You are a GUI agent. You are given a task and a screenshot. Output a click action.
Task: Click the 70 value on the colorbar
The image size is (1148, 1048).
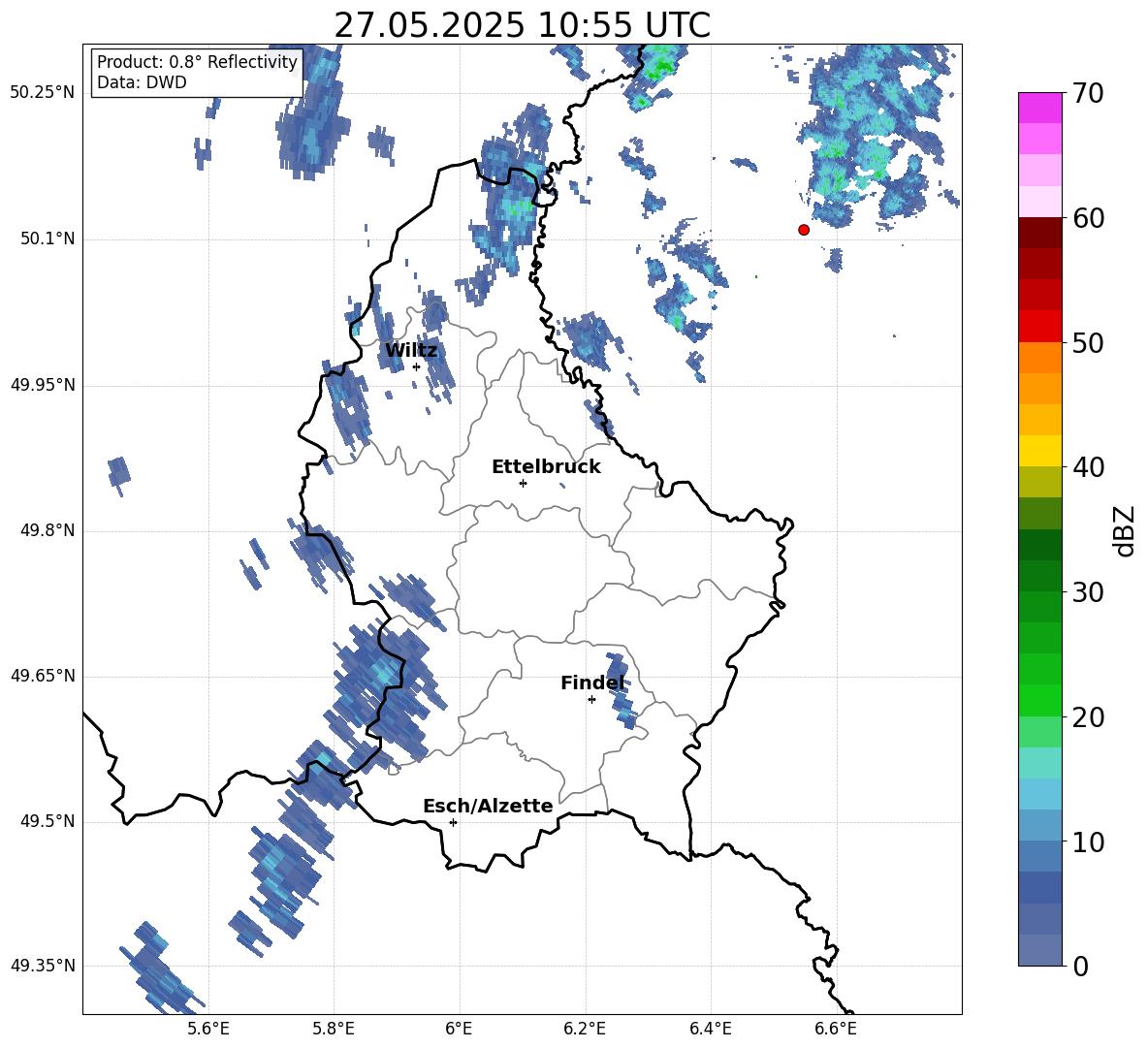click(x=1088, y=94)
